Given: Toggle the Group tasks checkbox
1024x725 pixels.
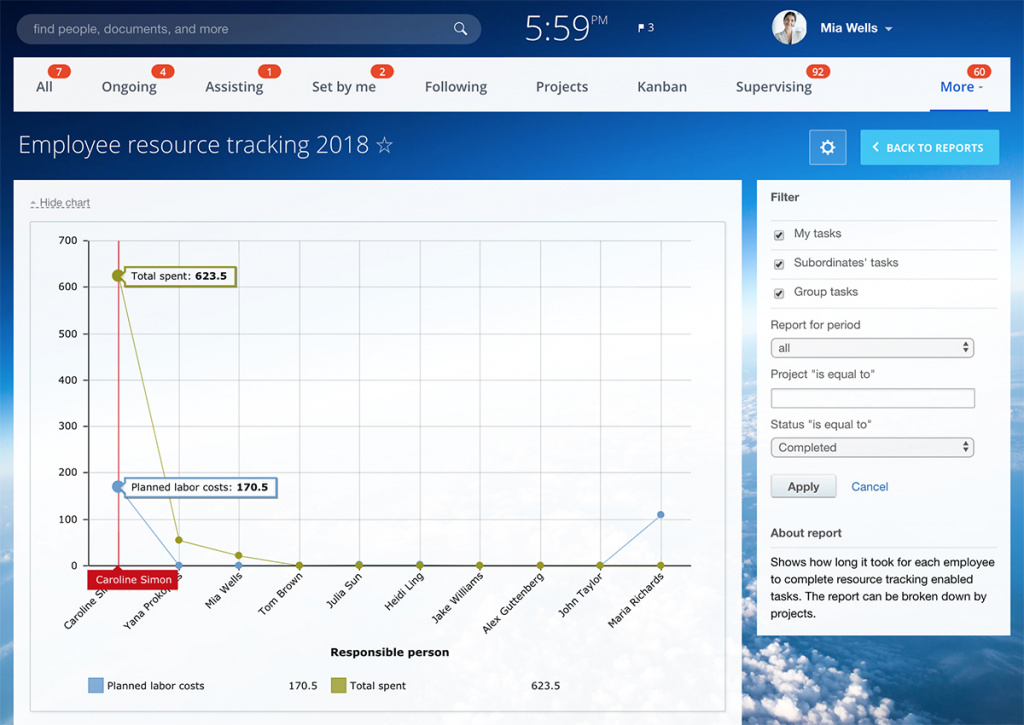Looking at the screenshot, I should (779, 293).
